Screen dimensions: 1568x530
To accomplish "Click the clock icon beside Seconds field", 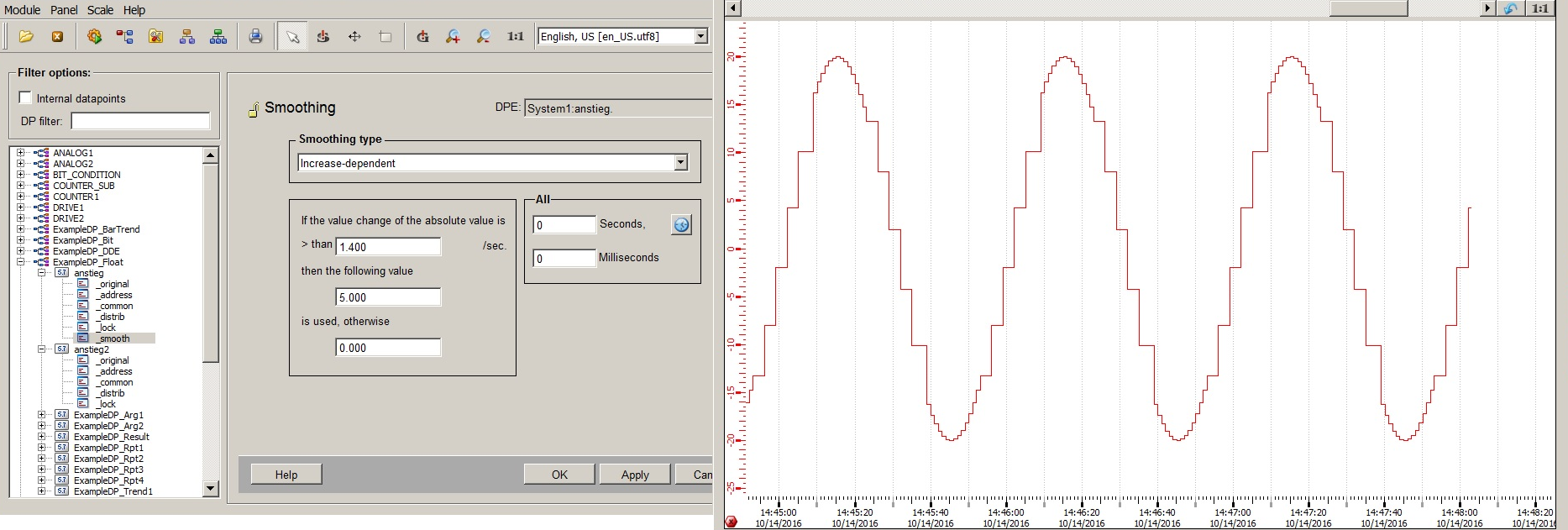I will [681, 224].
